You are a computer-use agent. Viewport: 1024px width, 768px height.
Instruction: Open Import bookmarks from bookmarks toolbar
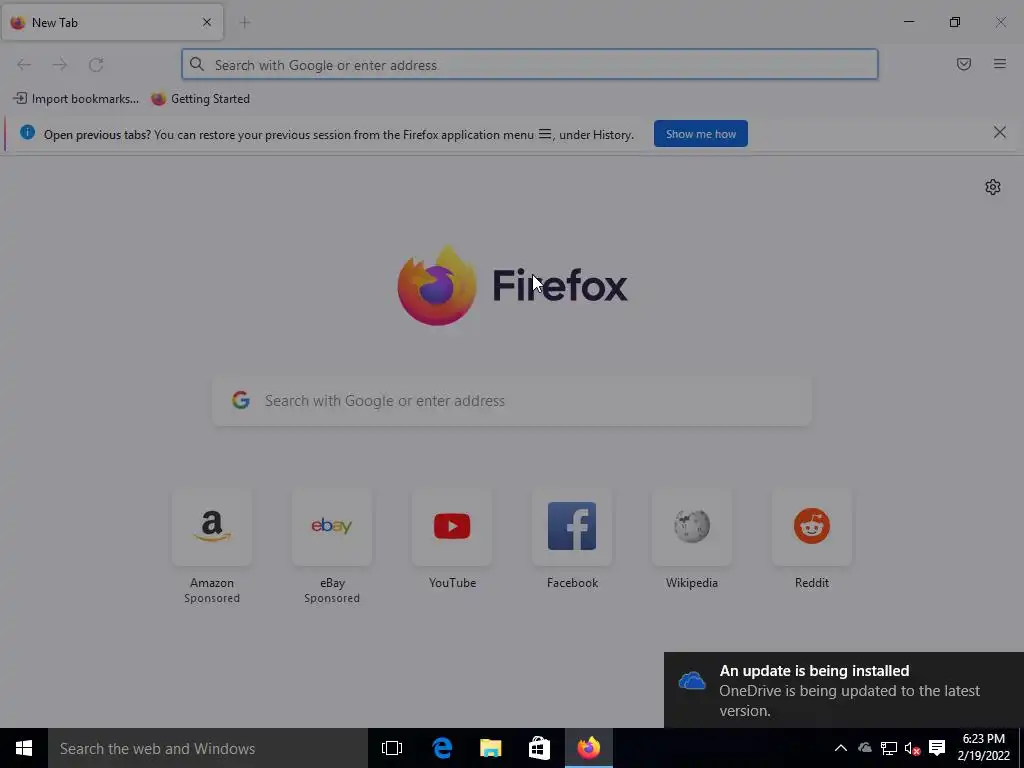click(76, 99)
